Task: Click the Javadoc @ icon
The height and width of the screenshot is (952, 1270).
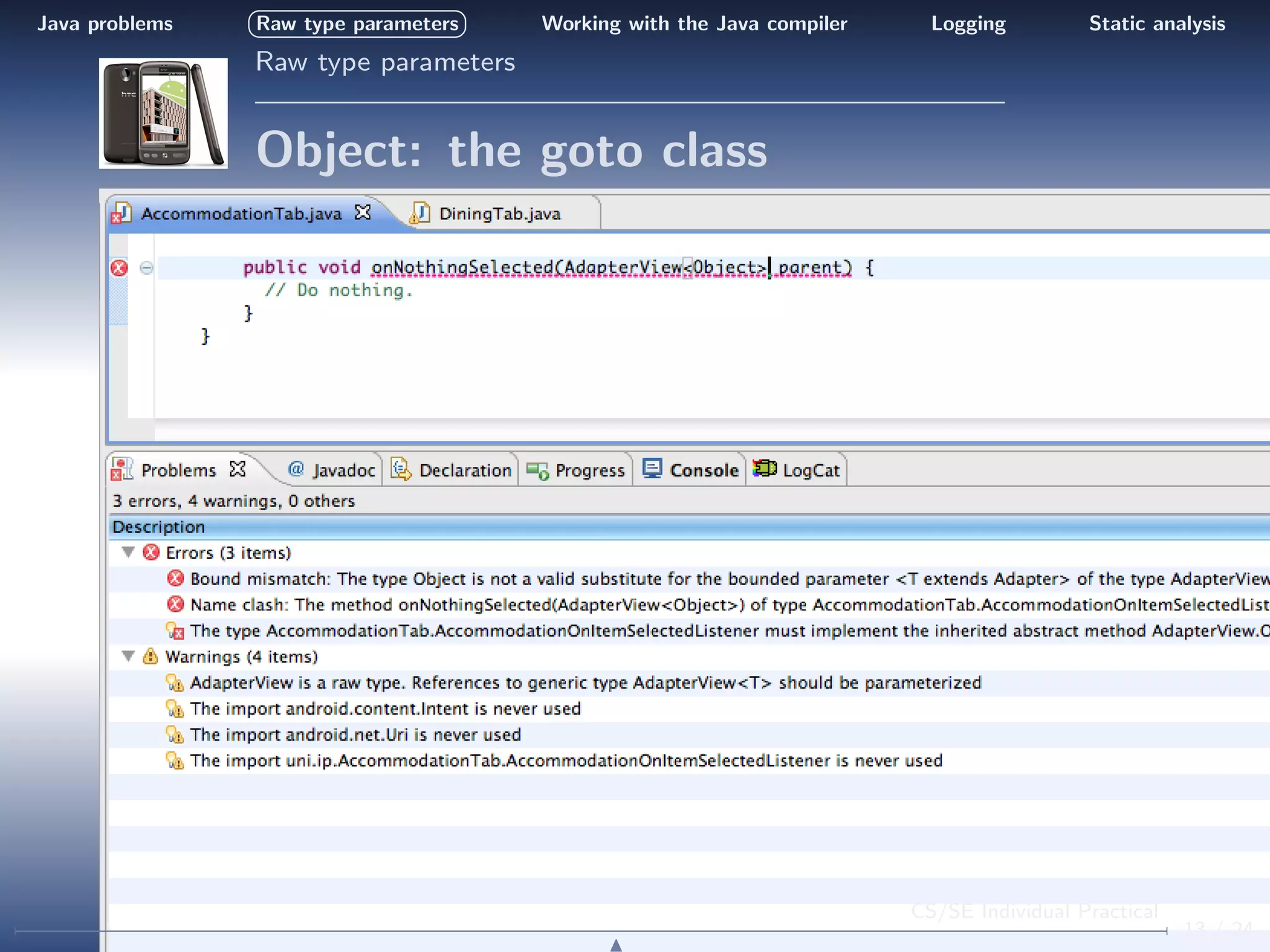Action: [x=296, y=469]
